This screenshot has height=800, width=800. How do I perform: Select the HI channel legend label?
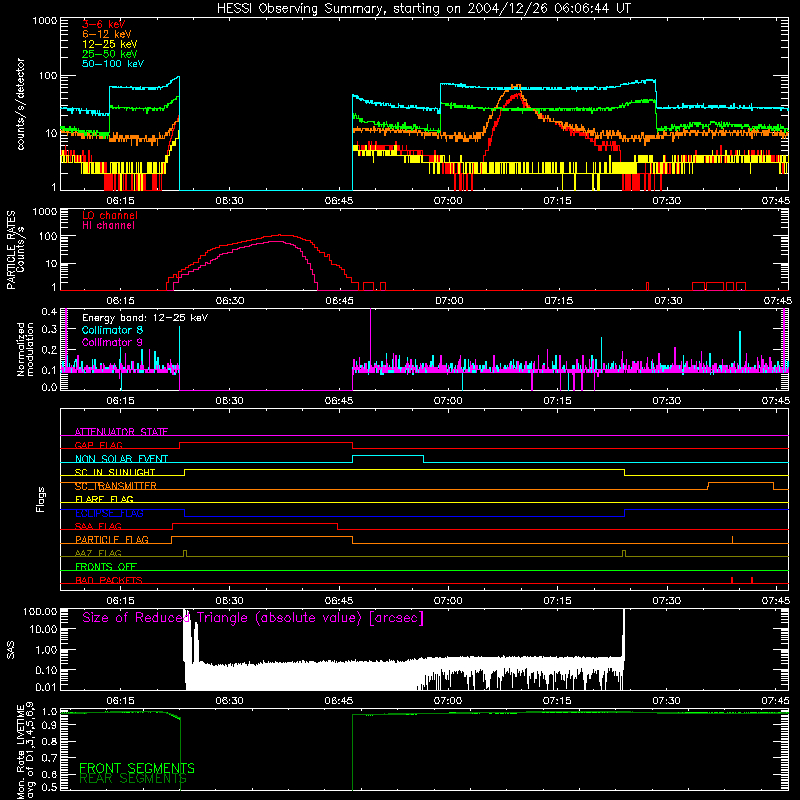tap(108, 226)
